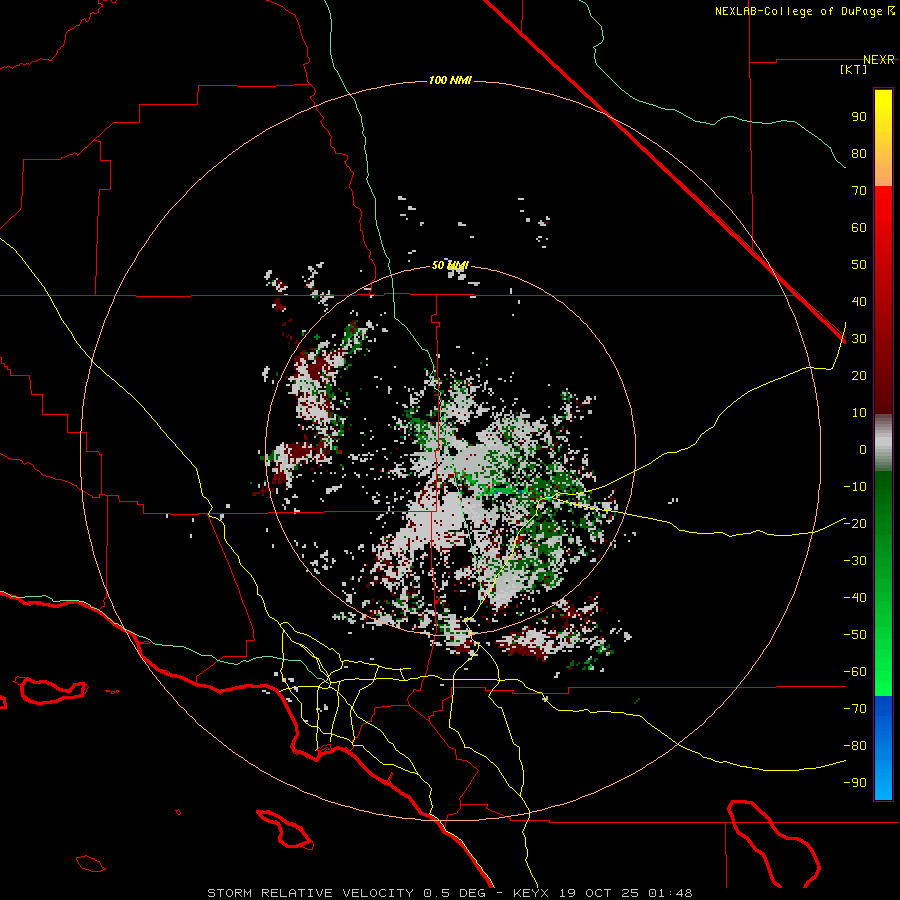The image size is (900, 900).
Task: Click the green segment of the color bar
Action: pos(883,584)
